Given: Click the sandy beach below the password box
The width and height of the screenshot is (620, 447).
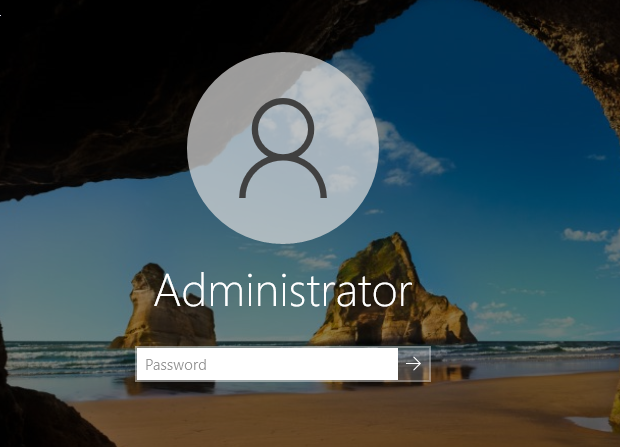Looking at the screenshot, I should (300, 410).
